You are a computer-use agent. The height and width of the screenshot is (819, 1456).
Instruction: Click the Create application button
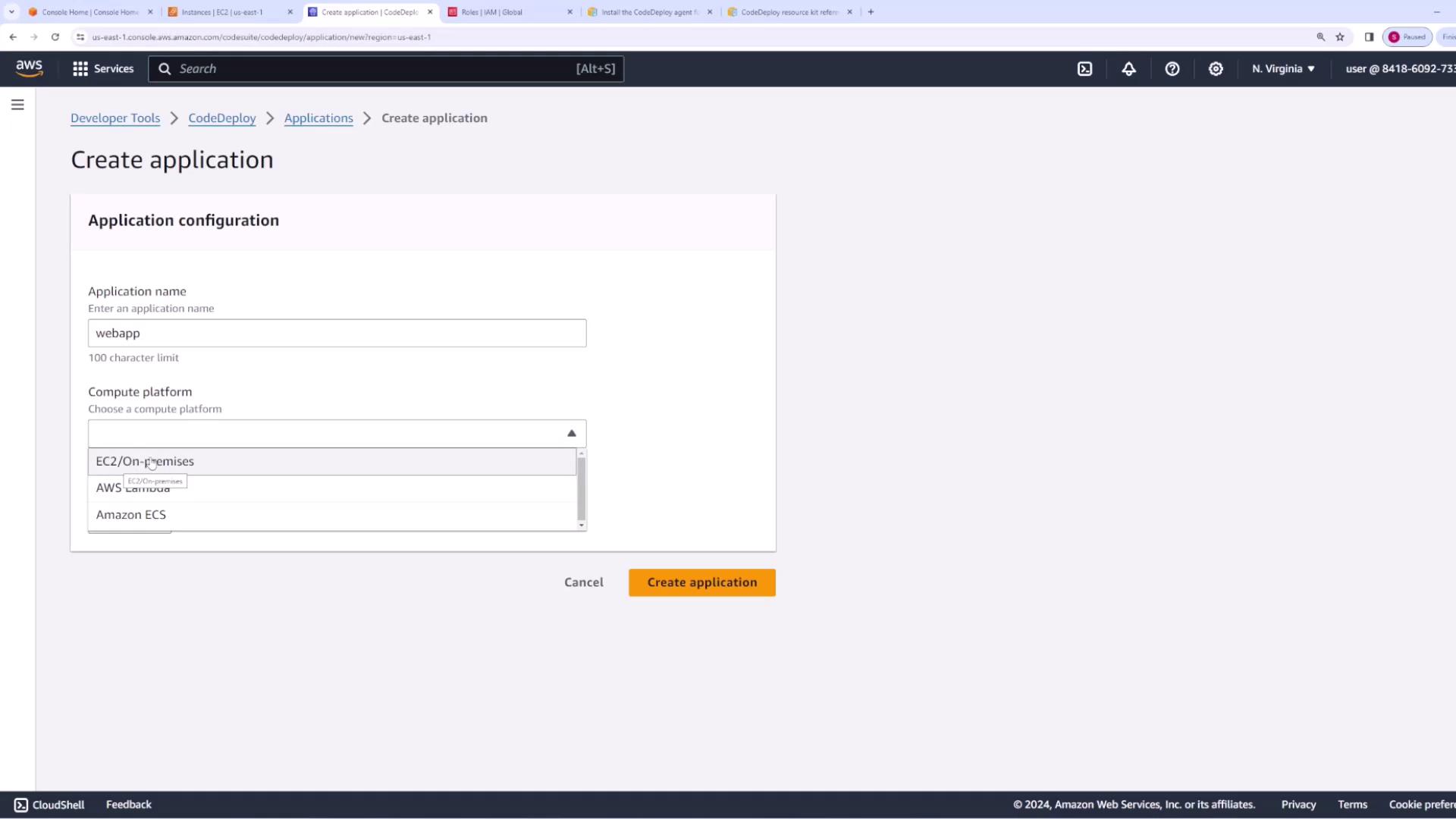coord(701,582)
